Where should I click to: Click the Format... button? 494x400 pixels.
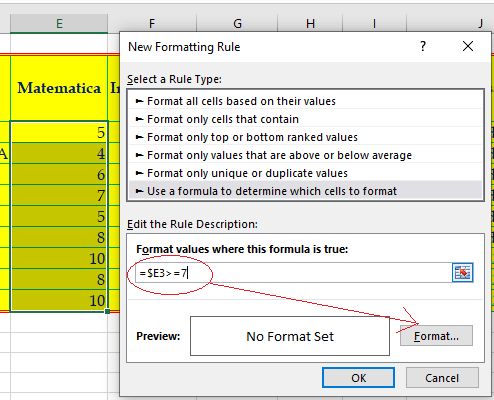pyautogui.click(x=436, y=336)
